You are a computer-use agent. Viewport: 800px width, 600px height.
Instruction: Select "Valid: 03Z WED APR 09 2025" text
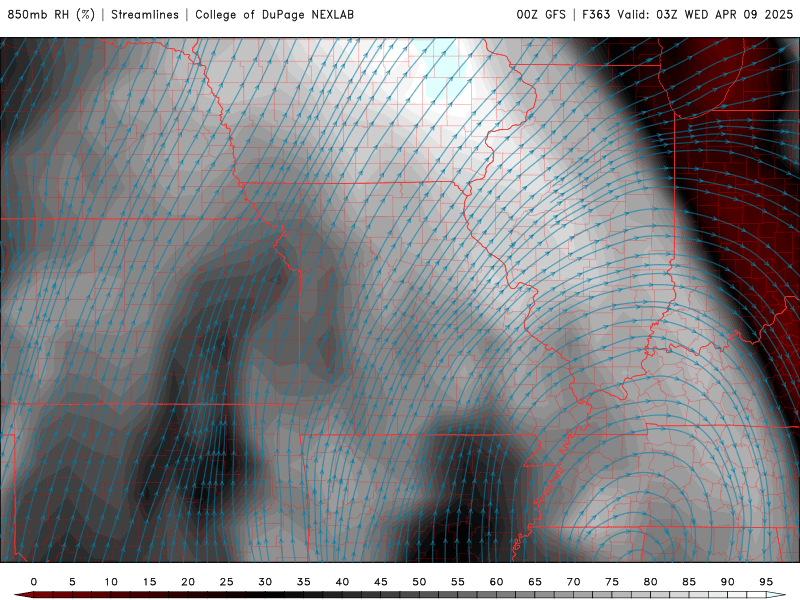coord(705,15)
